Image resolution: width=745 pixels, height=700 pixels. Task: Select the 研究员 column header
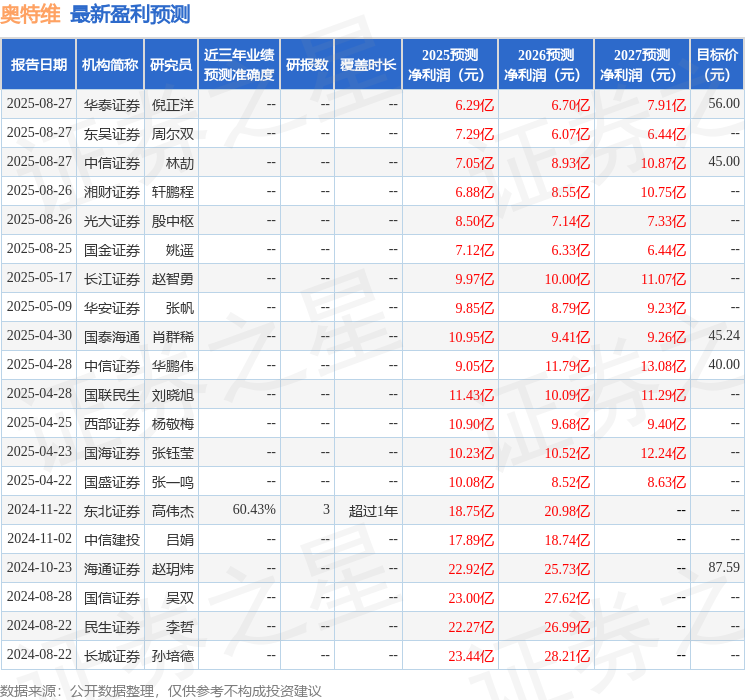point(171,65)
